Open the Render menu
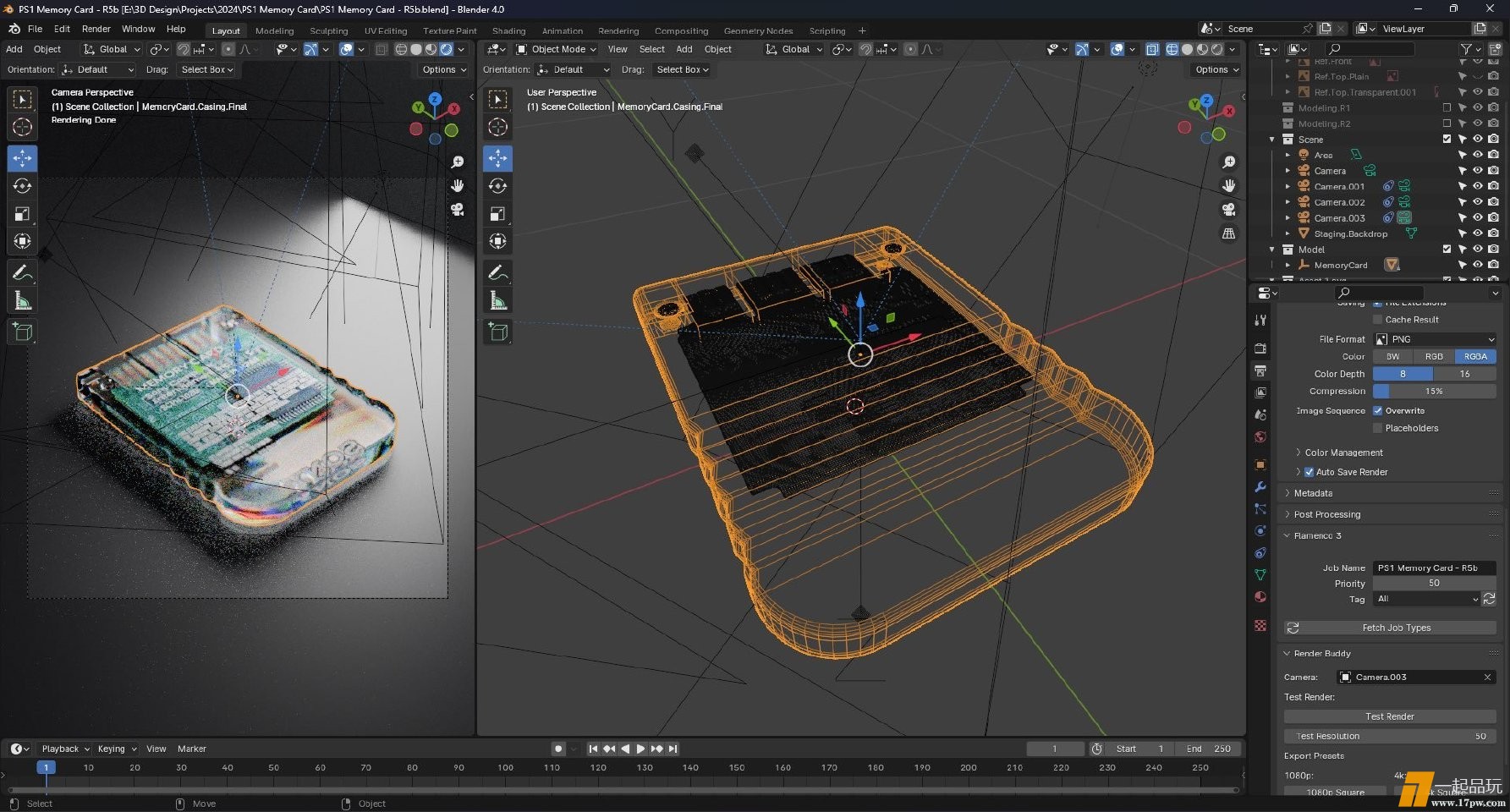The height and width of the screenshot is (812, 1510). pos(96,29)
